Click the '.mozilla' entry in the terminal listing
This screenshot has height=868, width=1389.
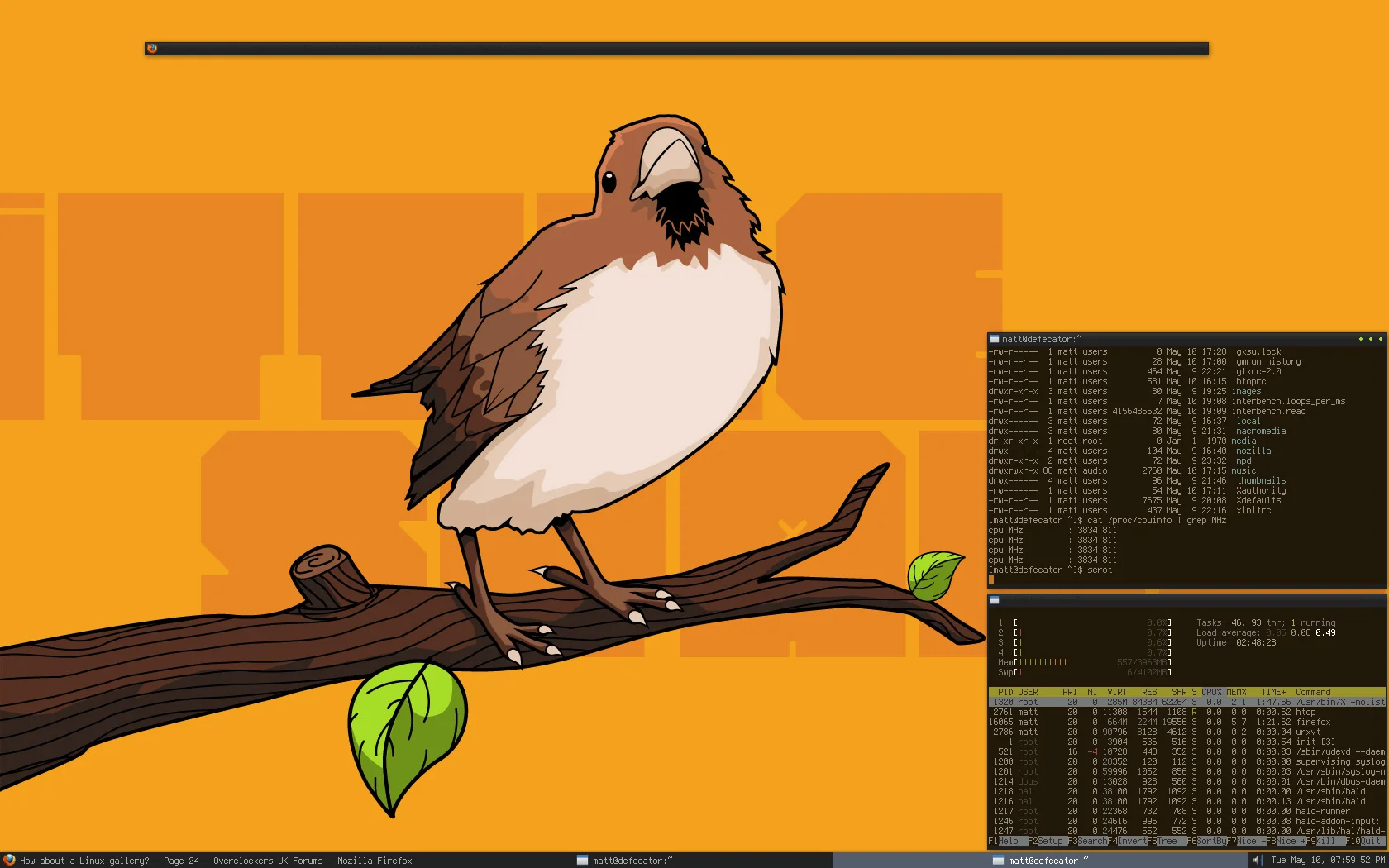[1251, 451]
